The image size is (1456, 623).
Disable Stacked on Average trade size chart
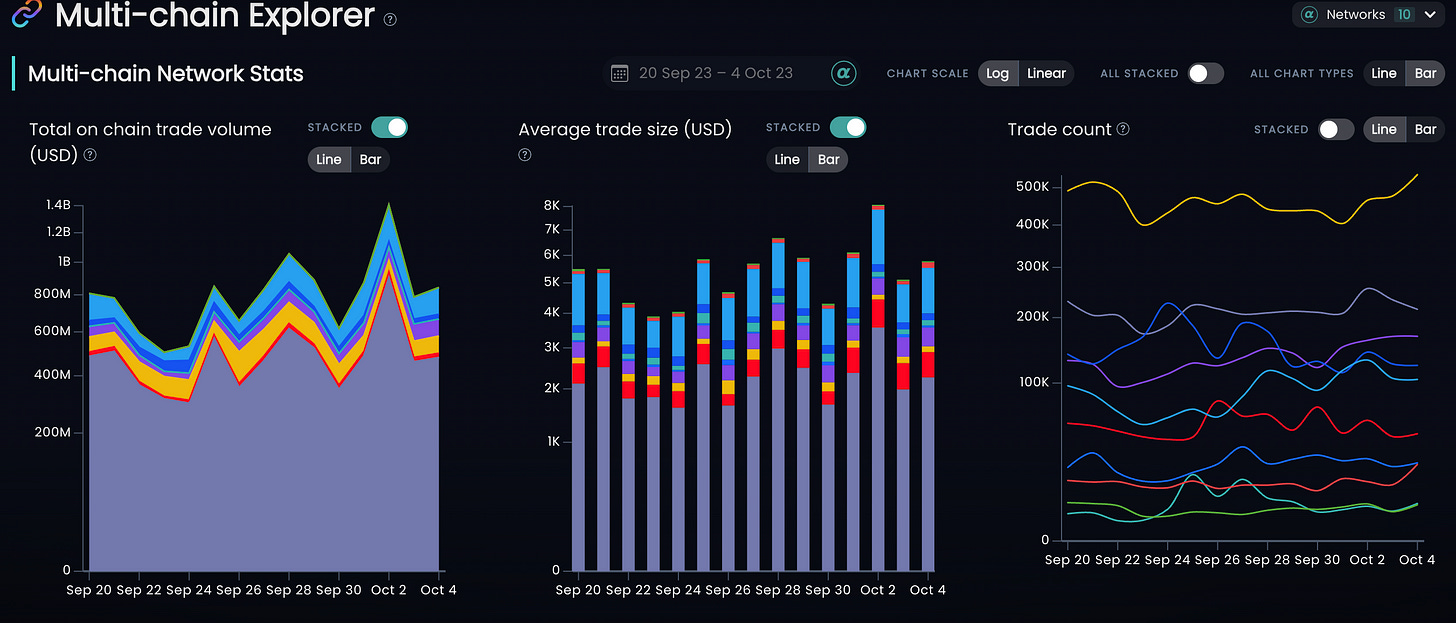[x=848, y=127]
